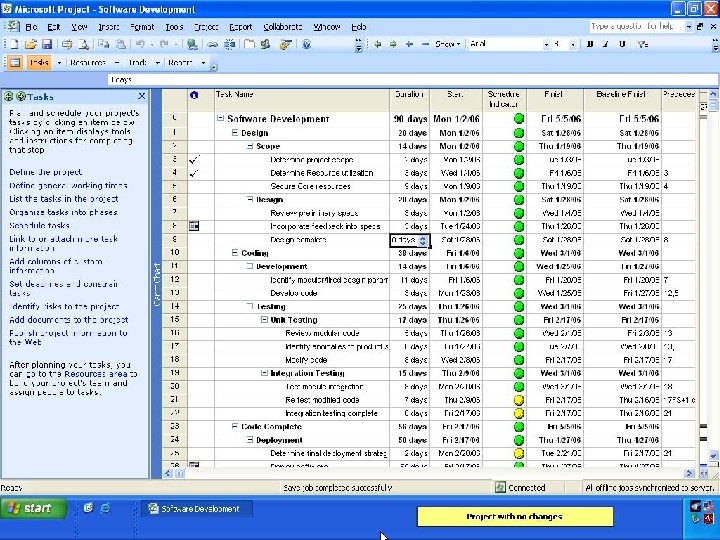
Task: Close the Tasks side pane
Action: pos(141,96)
